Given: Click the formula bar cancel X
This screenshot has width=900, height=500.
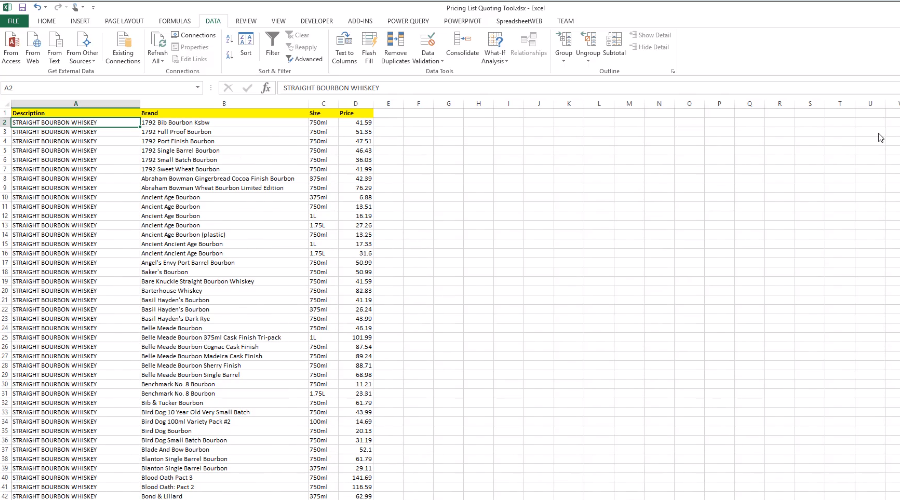Looking at the screenshot, I should [228, 88].
